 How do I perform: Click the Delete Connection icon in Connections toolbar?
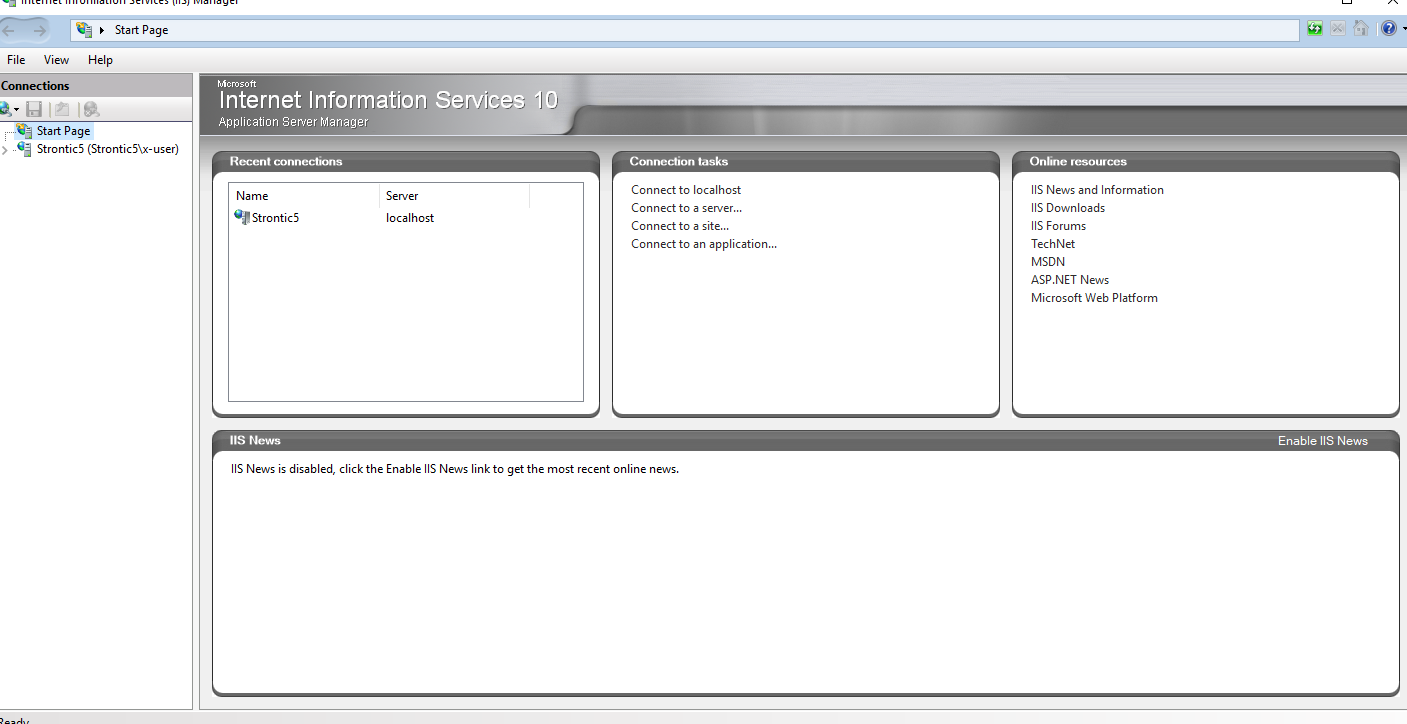91,109
